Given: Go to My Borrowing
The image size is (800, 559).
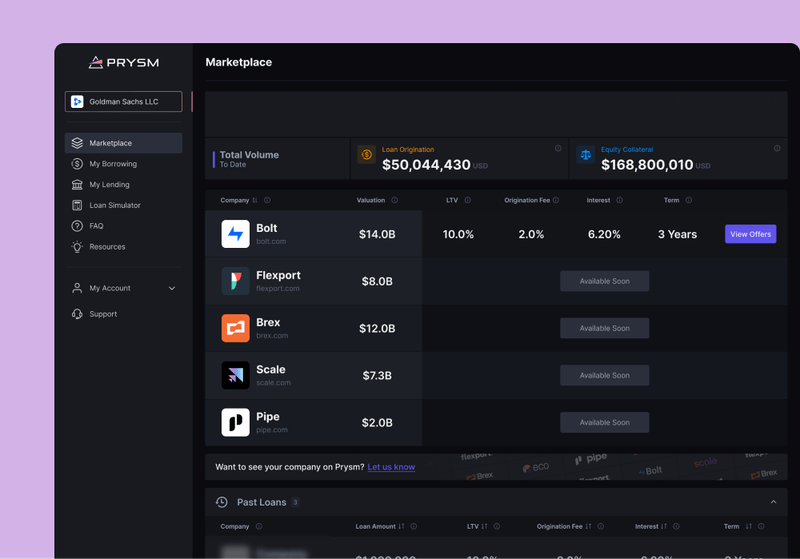Looking at the screenshot, I should [x=123, y=164].
